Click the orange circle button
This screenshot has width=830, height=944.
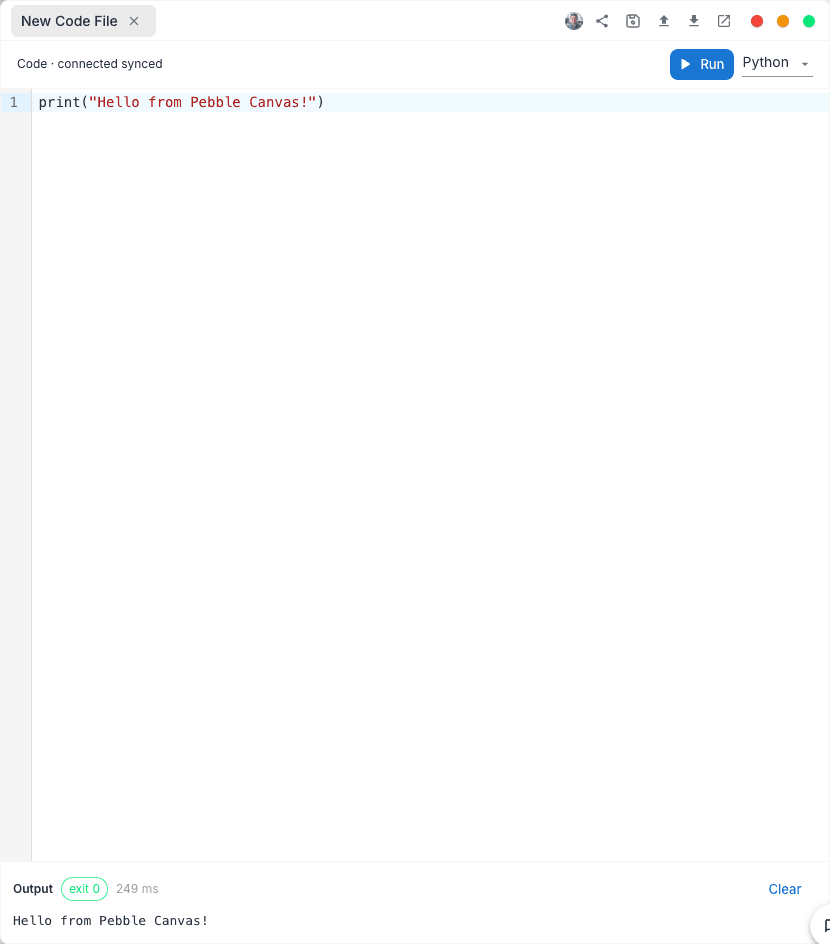coord(783,21)
